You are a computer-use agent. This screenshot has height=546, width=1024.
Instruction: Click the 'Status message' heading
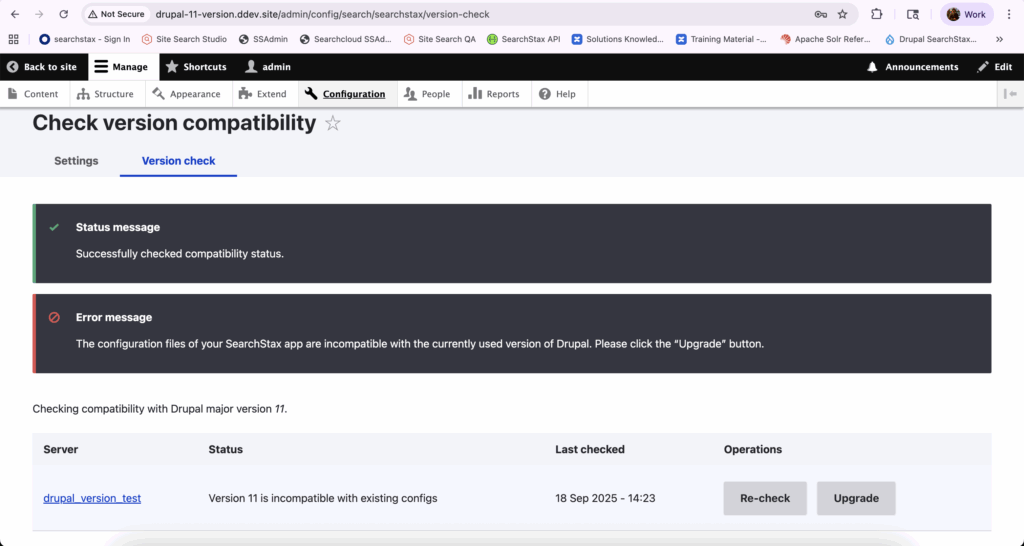(118, 227)
